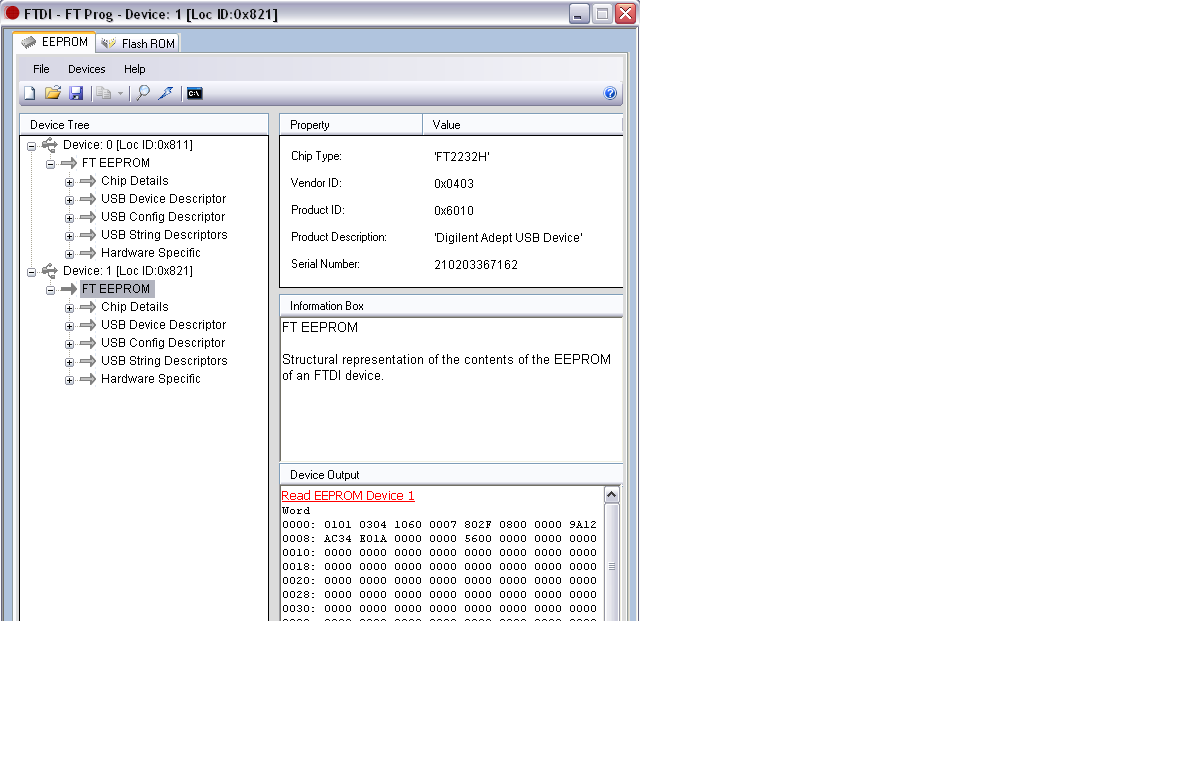Expand USB String Descriptors under Device 0
This screenshot has height=766, width=1200.
click(70, 236)
